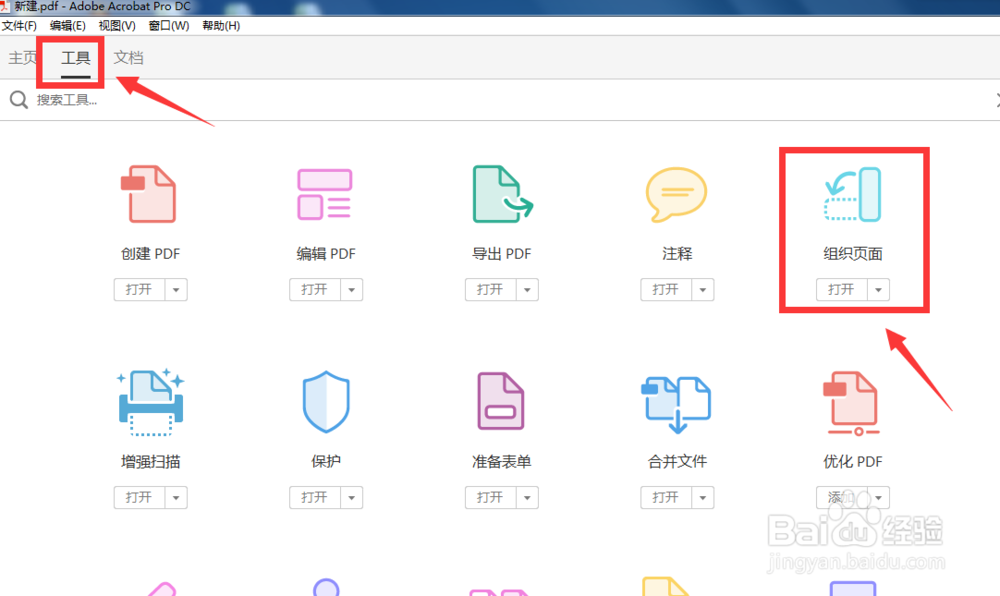Open the 文件(F) menu
This screenshot has width=1000, height=596.
[19, 25]
